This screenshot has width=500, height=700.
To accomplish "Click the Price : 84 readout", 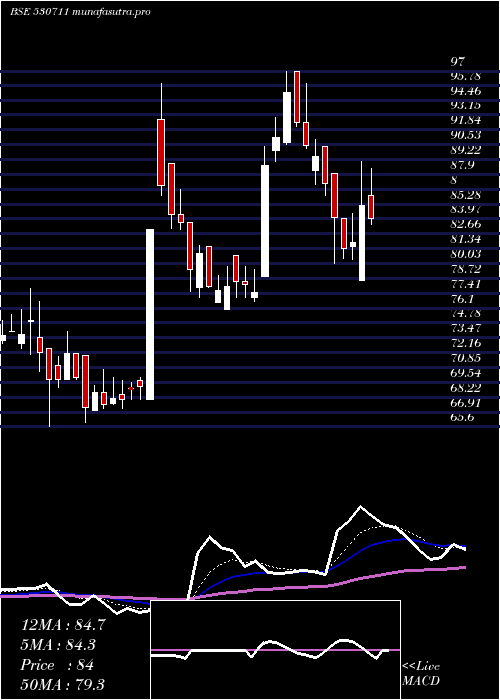I will 57,665.
